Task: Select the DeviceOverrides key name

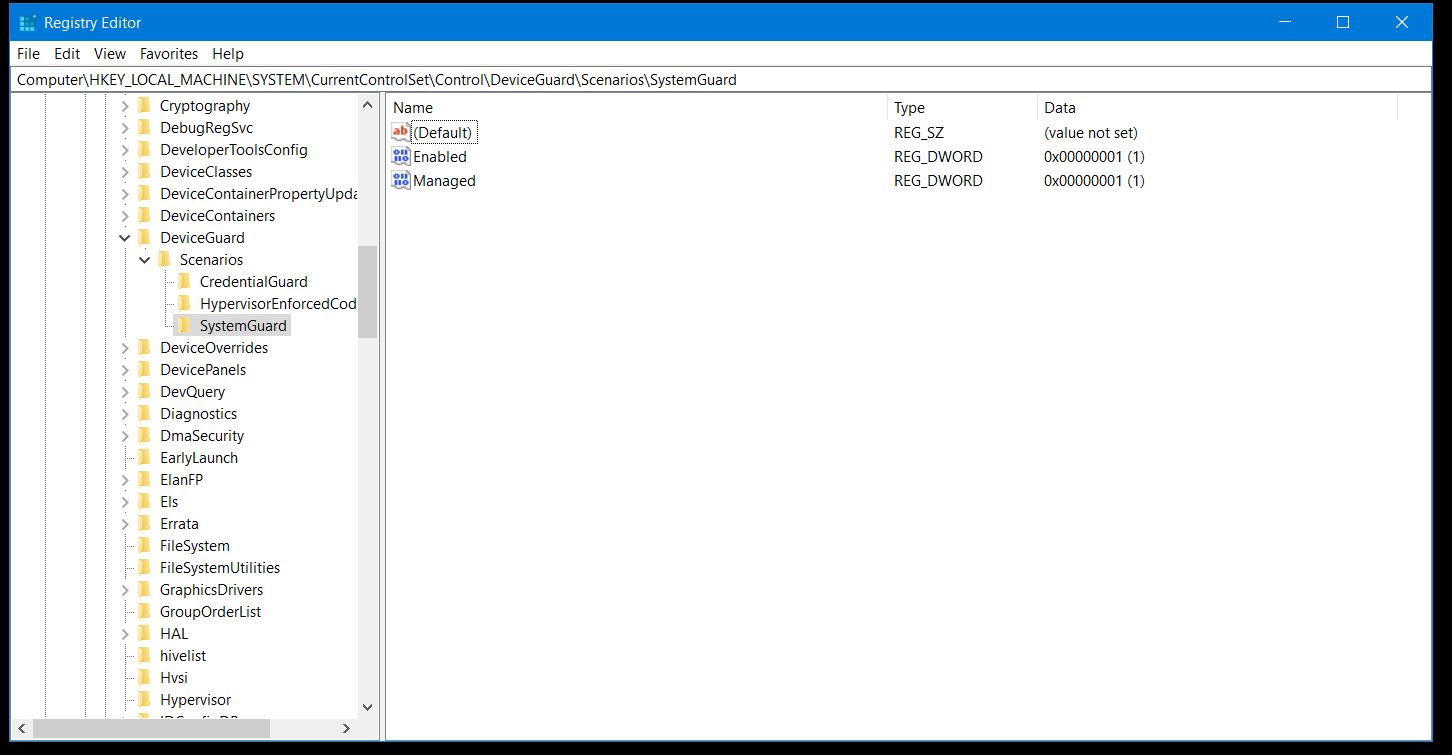Action: coord(214,348)
